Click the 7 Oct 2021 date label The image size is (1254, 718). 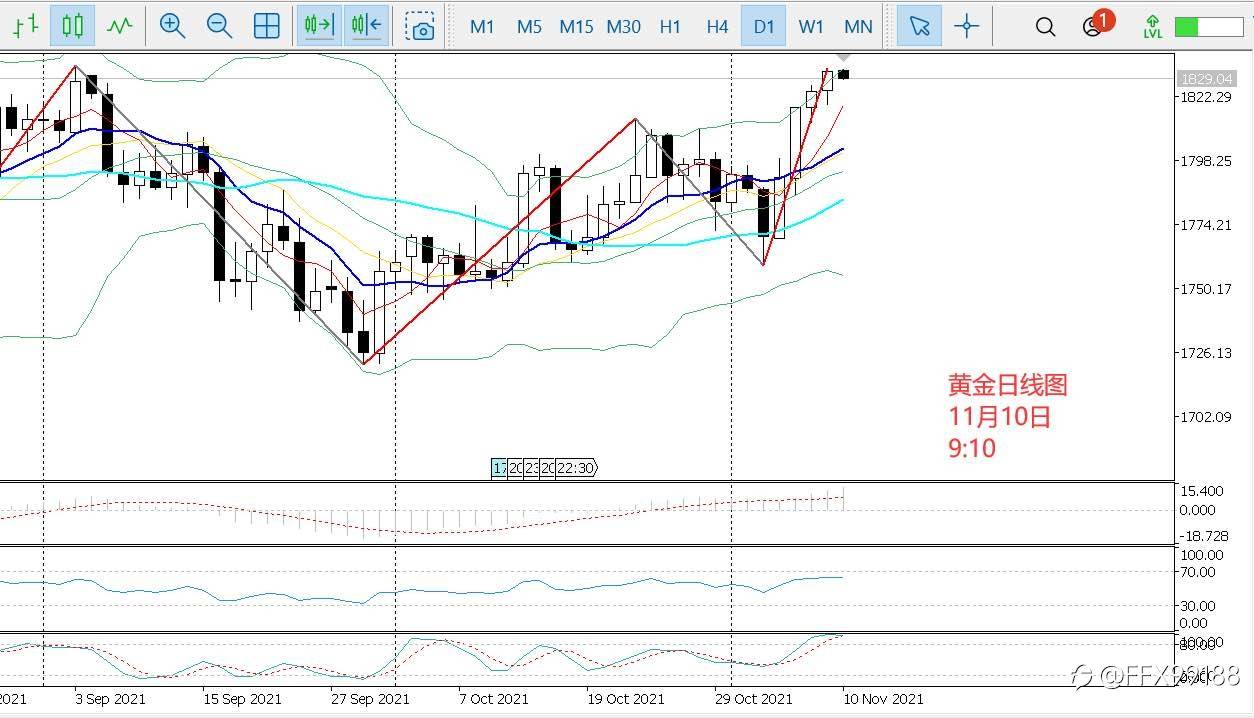tap(494, 699)
